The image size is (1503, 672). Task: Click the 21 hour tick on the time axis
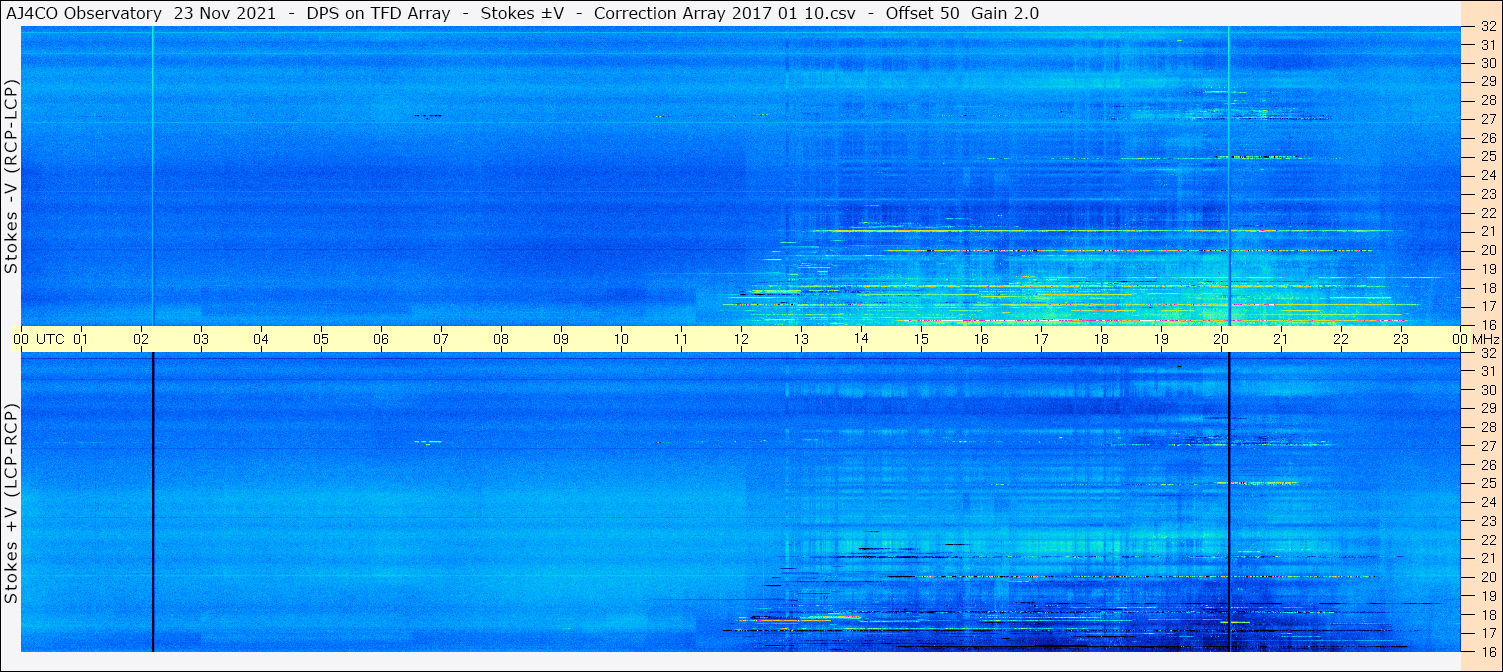tap(1281, 339)
